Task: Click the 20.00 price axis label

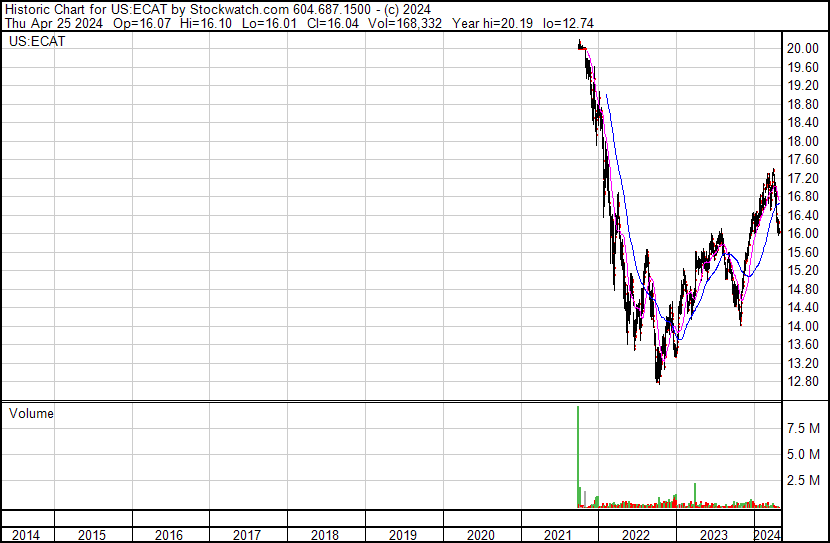Action: [804, 49]
